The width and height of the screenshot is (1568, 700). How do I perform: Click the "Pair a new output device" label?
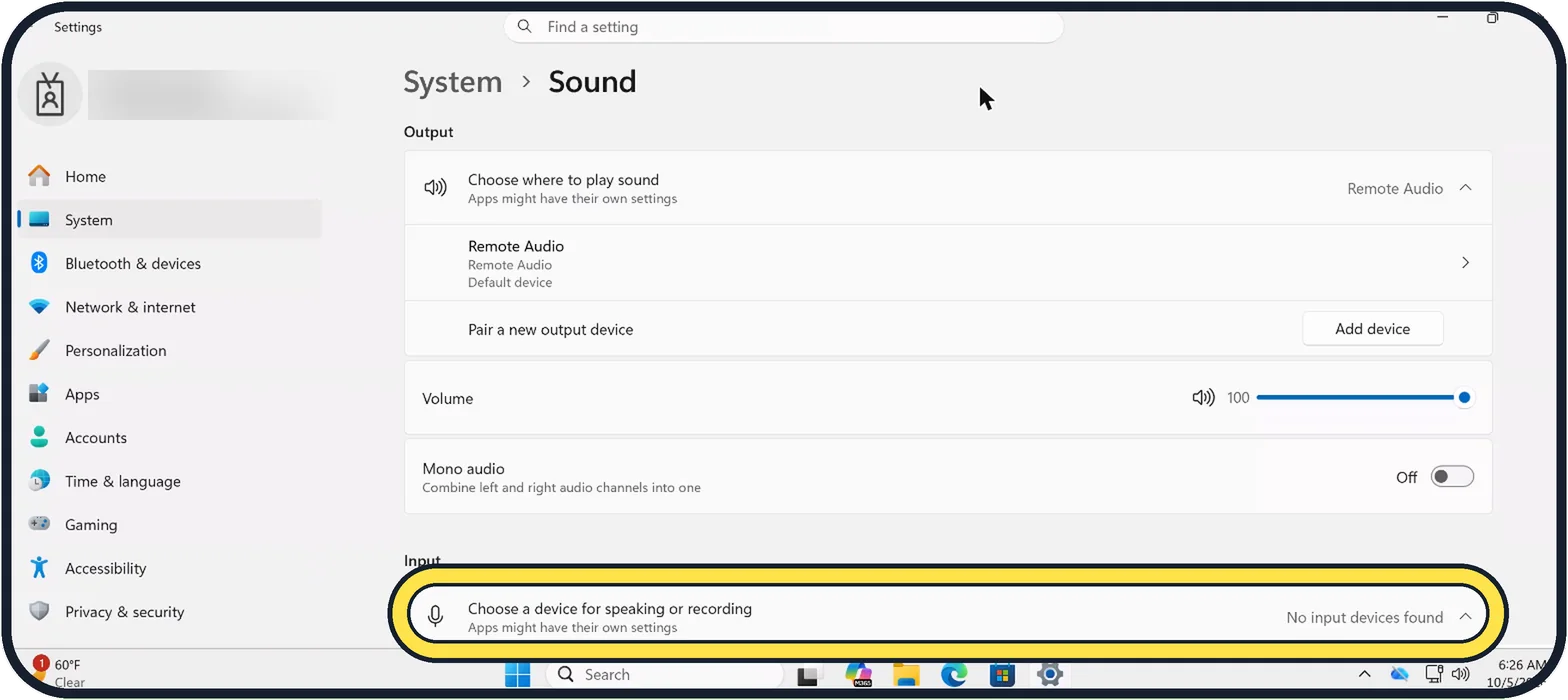coord(550,329)
